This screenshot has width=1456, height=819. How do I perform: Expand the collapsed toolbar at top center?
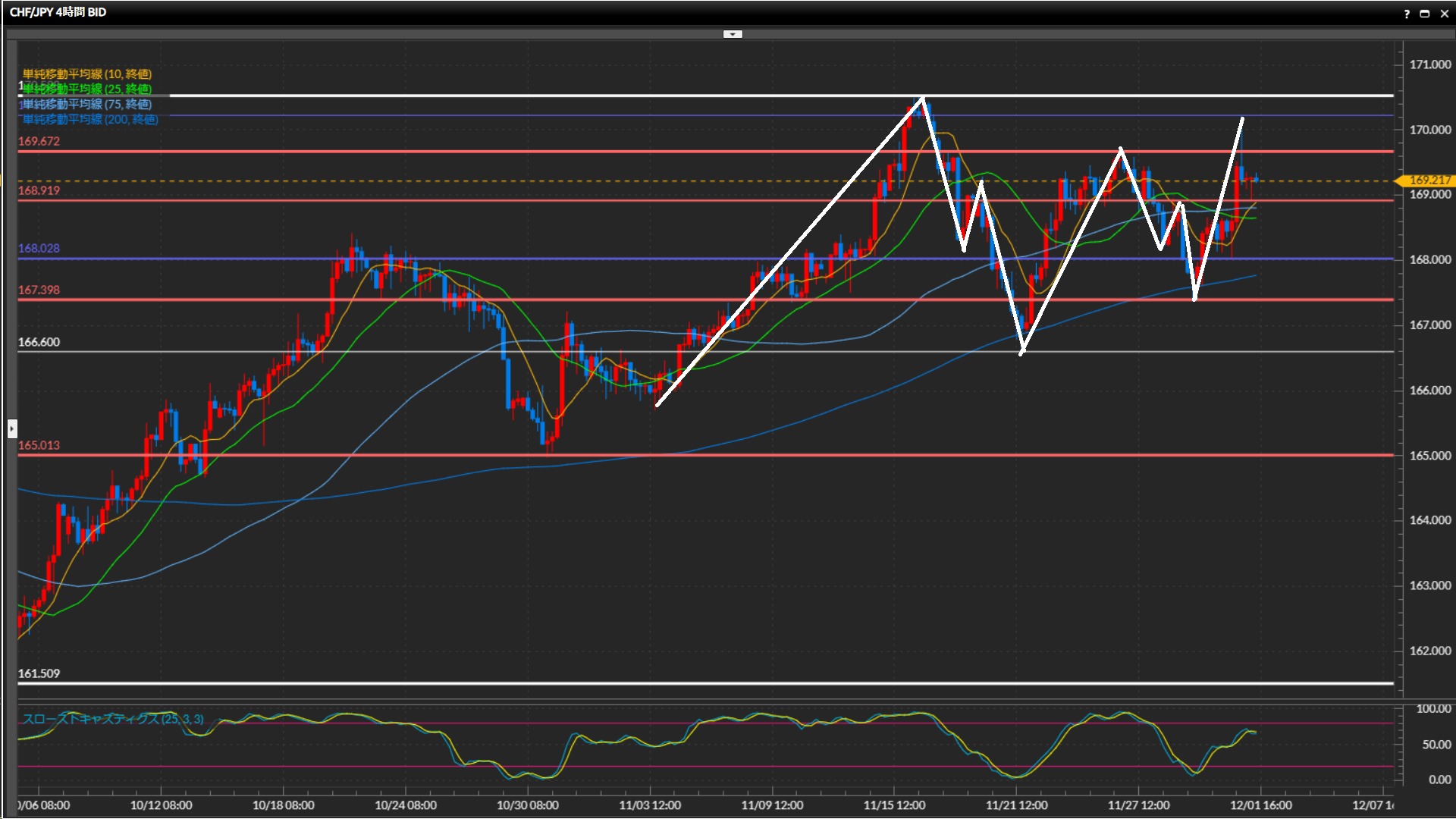click(x=733, y=34)
